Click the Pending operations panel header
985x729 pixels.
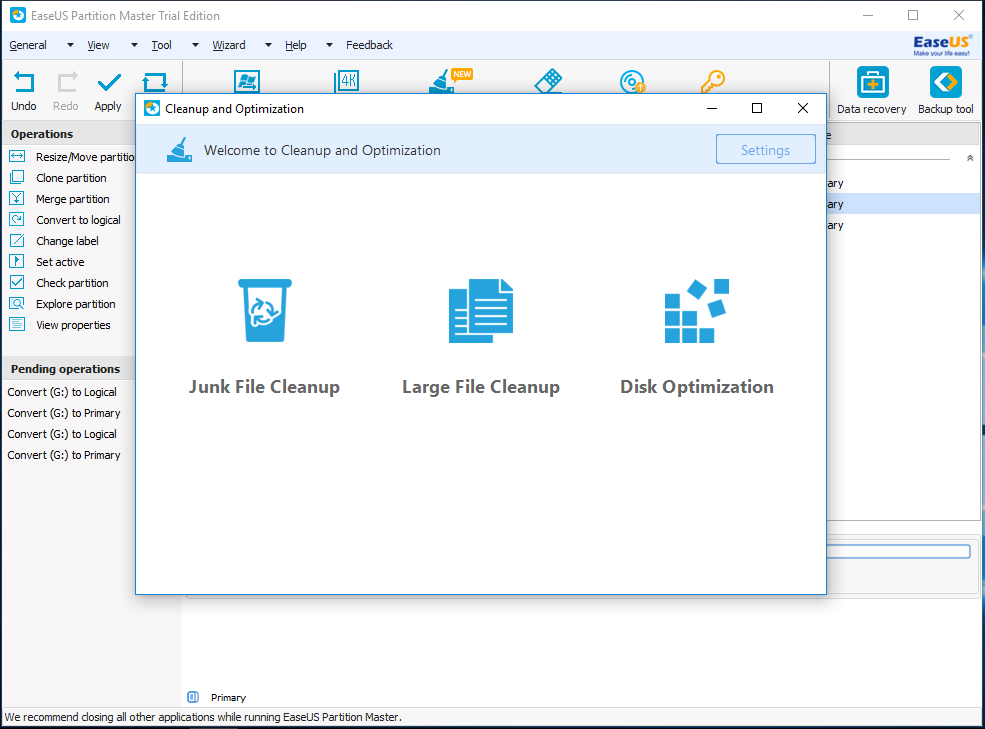(65, 369)
